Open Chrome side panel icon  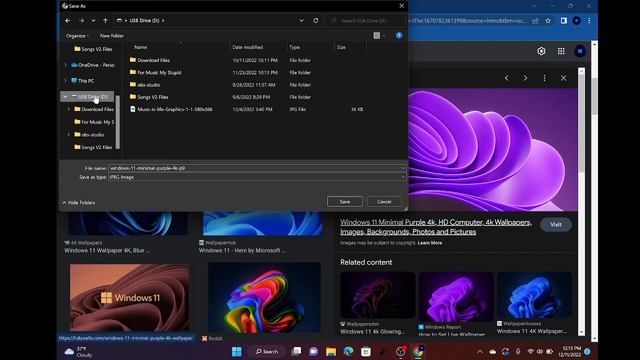click(x=563, y=21)
